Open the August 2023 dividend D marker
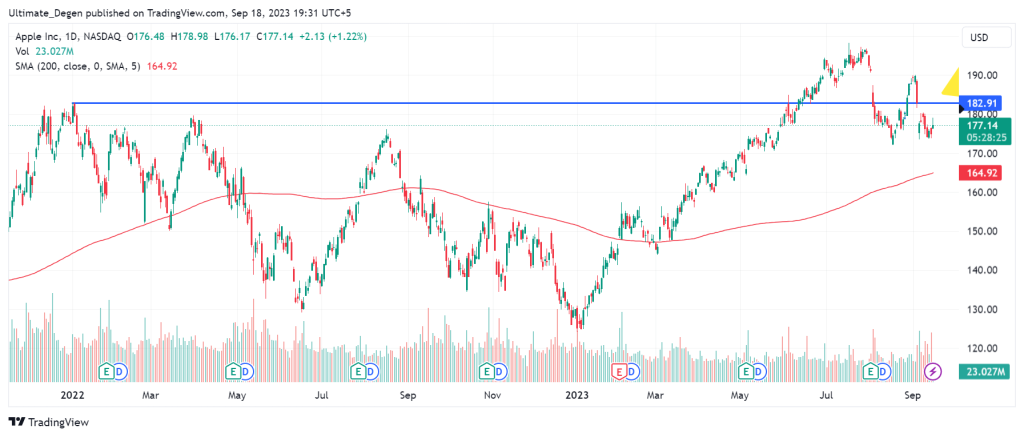The image size is (1024, 437). (884, 372)
